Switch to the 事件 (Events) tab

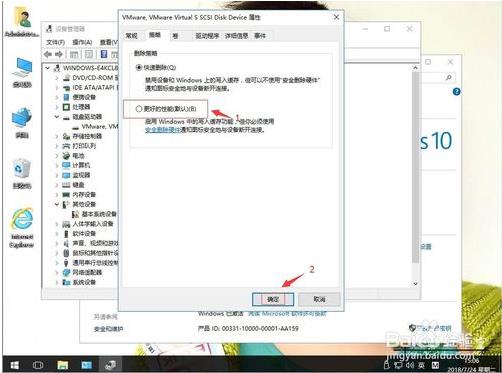click(260, 36)
